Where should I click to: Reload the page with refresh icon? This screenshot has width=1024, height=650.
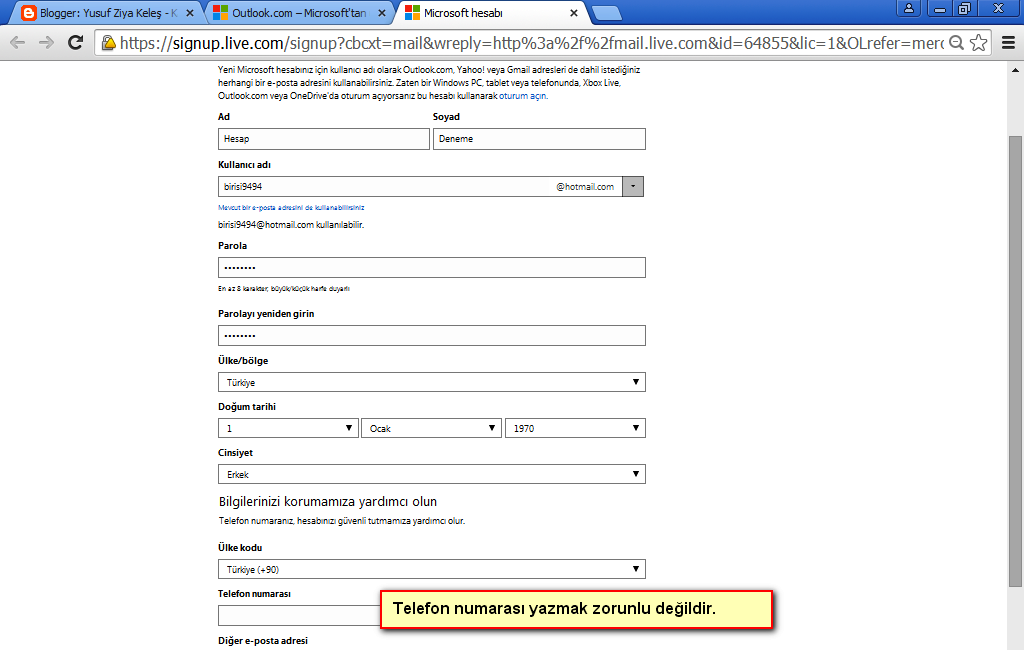[x=76, y=42]
